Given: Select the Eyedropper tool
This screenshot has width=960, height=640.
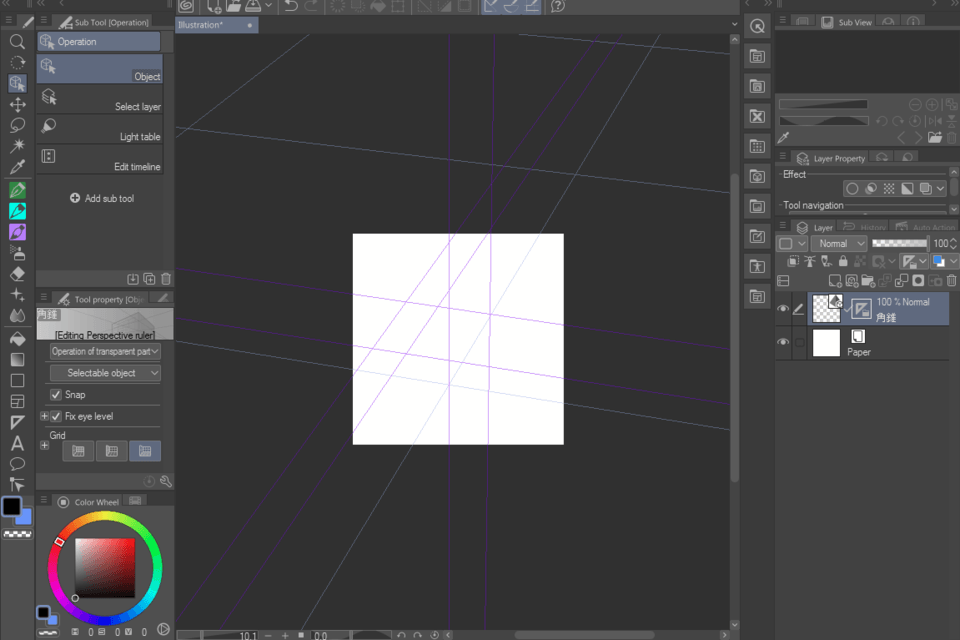Looking at the screenshot, I should click(x=17, y=167).
